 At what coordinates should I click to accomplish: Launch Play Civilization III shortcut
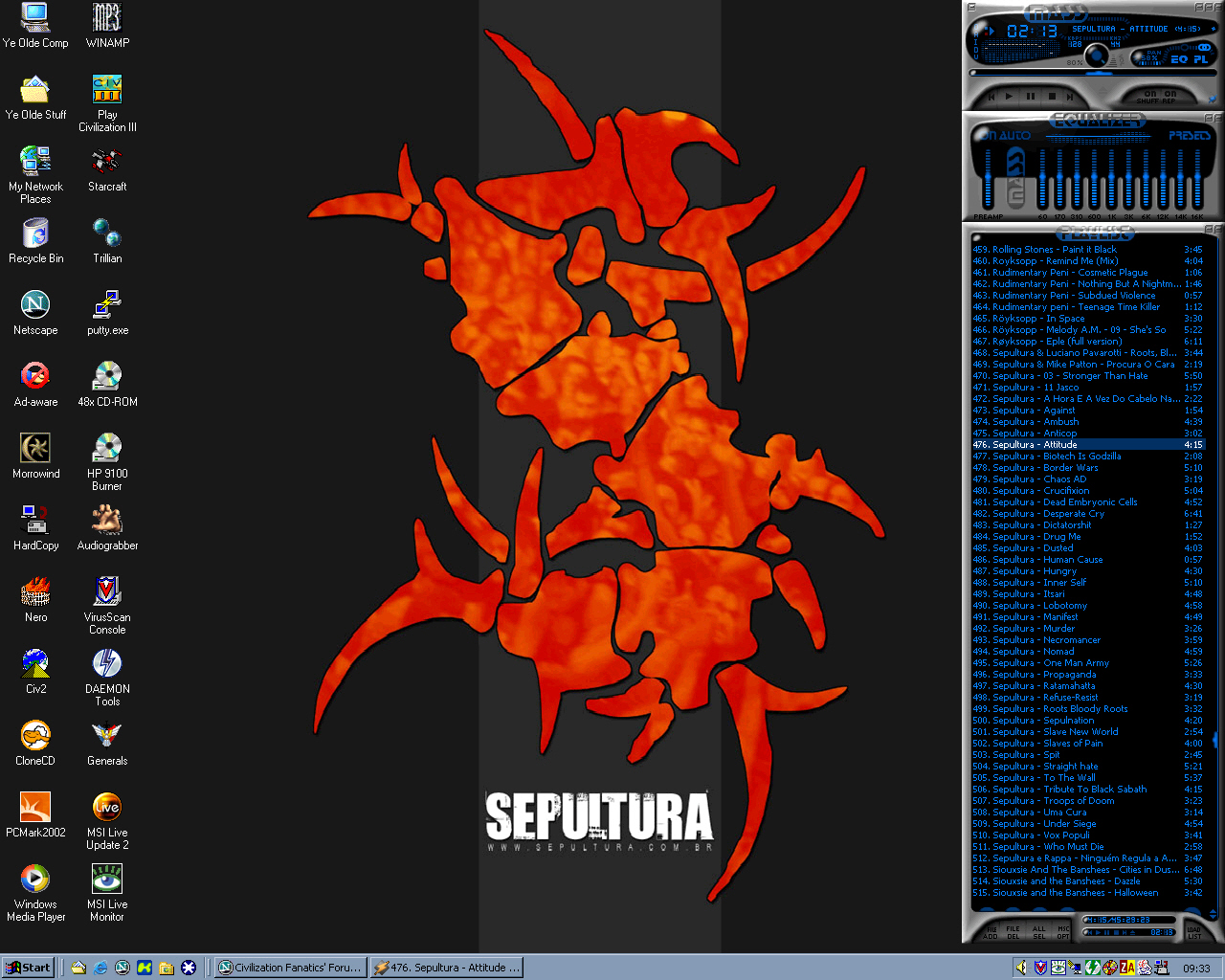[x=107, y=103]
